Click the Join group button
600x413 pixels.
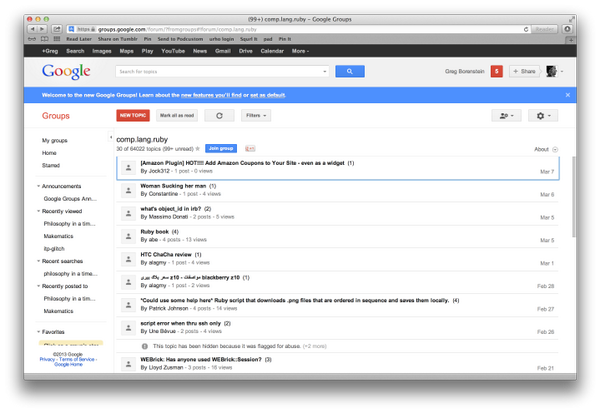point(221,149)
